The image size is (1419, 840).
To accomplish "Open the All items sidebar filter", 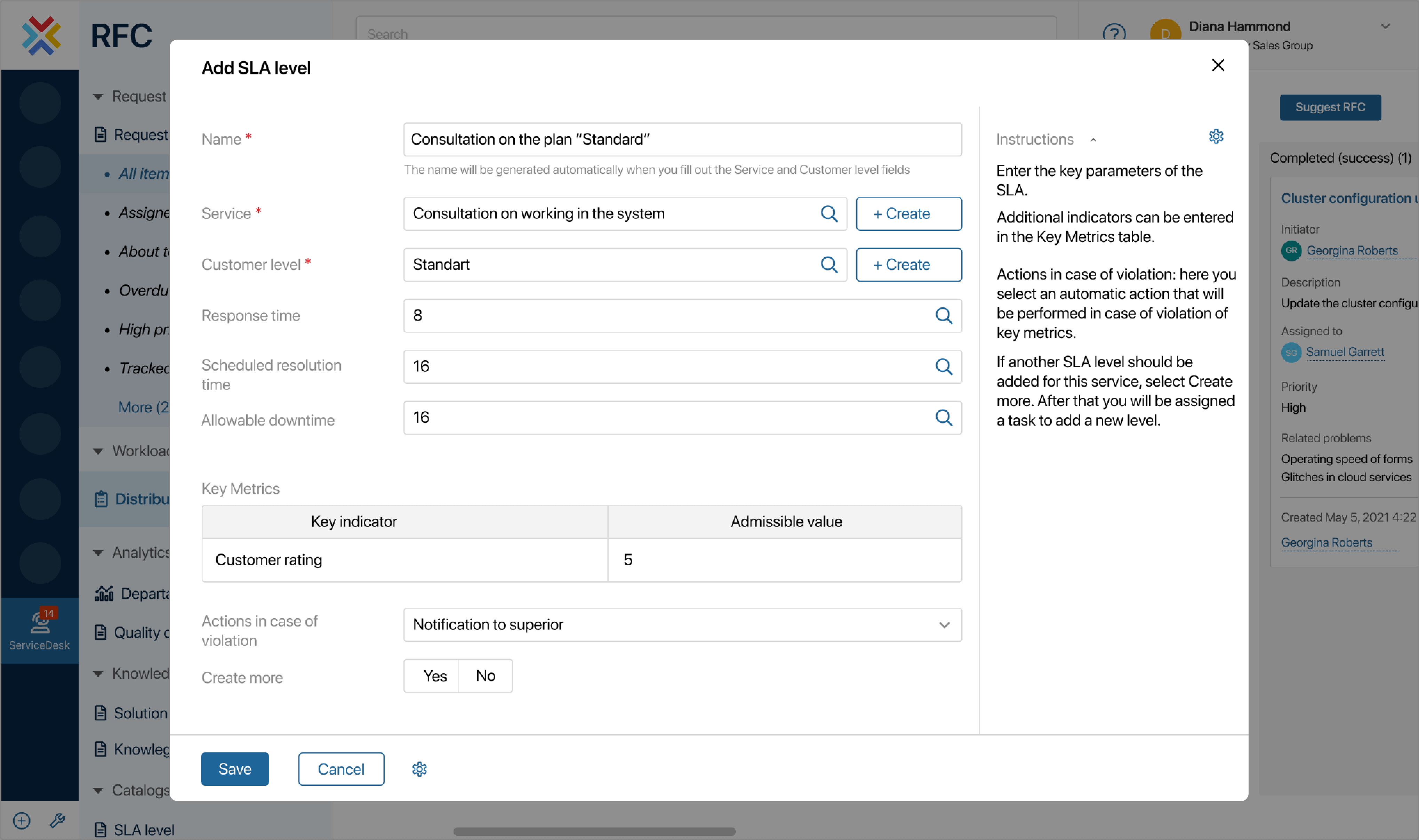I will click(144, 173).
